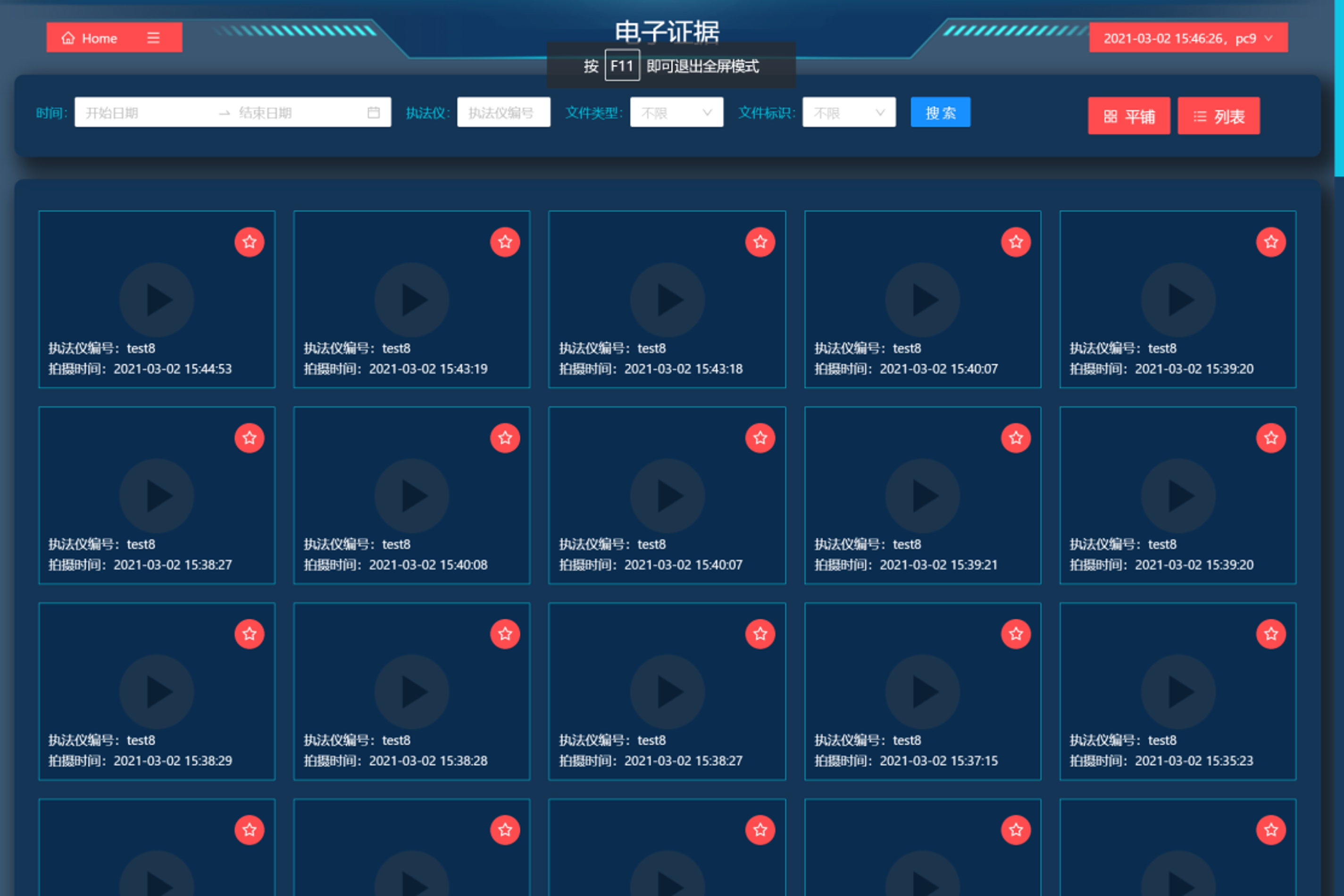Play the video shot at 15:44:53
Viewport: 1344px width, 896px height.
point(157,299)
